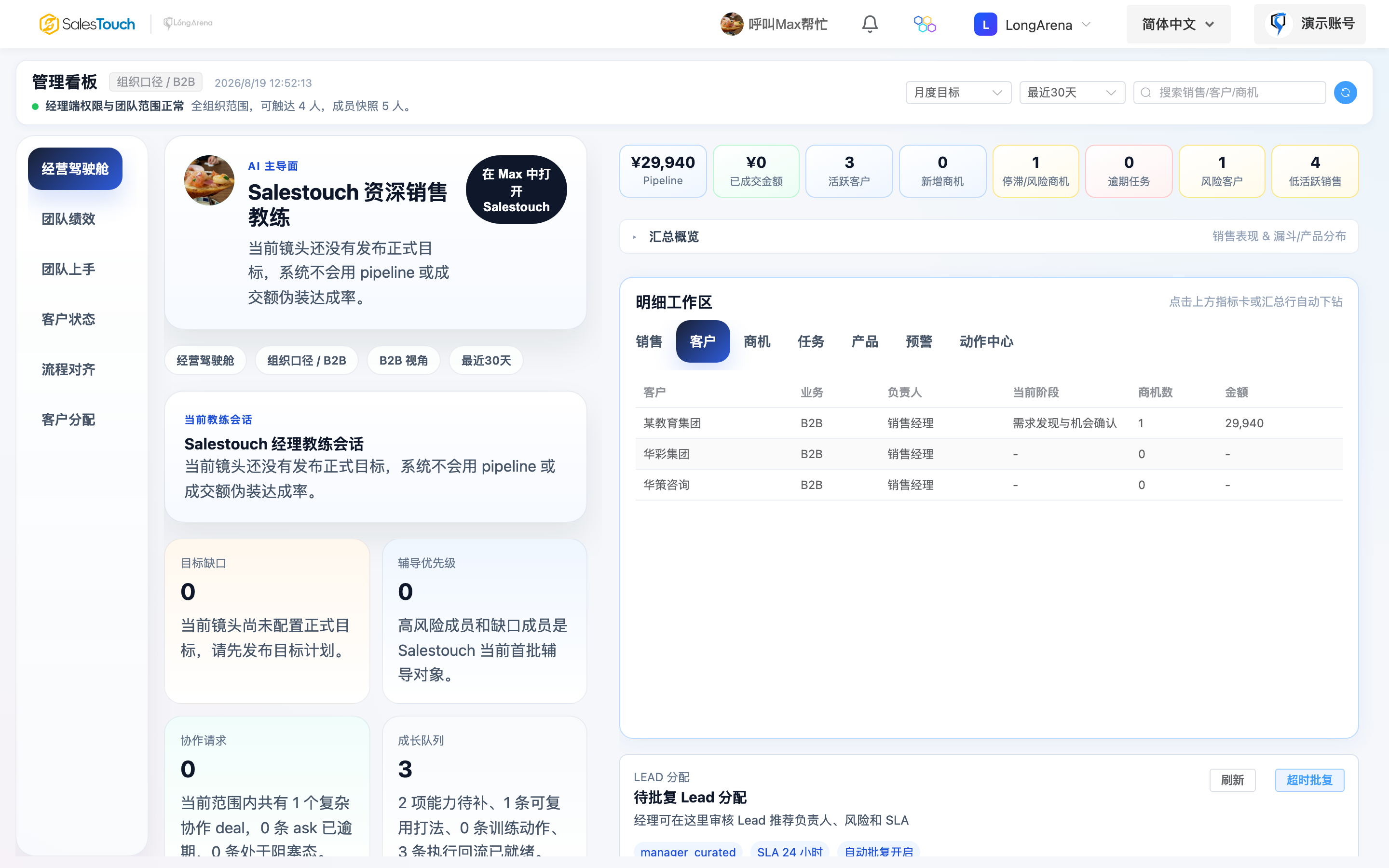Focus the 搜索销售/客户/商机 search field
This screenshot has width=1389, height=868.
pyautogui.click(x=1229, y=93)
